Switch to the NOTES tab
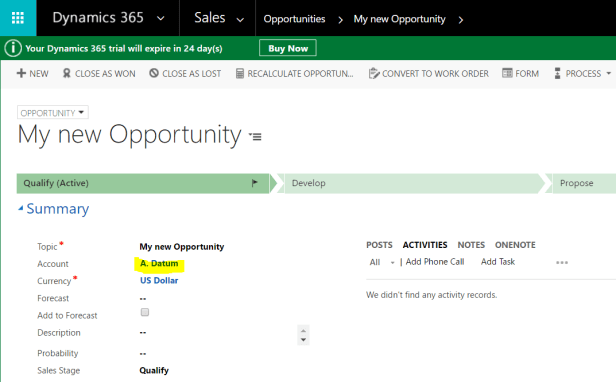This screenshot has height=382, width=616. (x=471, y=245)
